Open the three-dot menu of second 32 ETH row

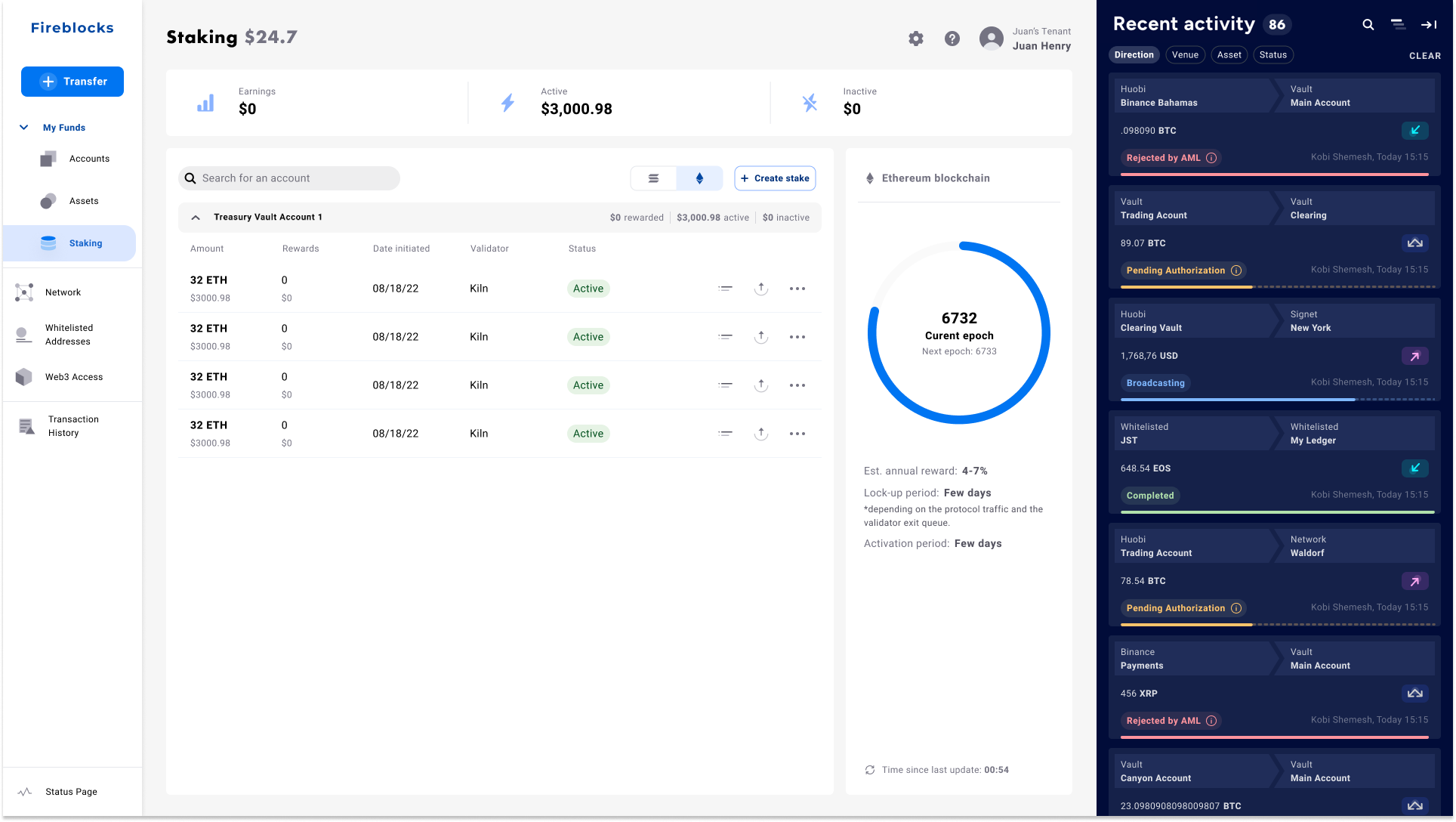797,337
